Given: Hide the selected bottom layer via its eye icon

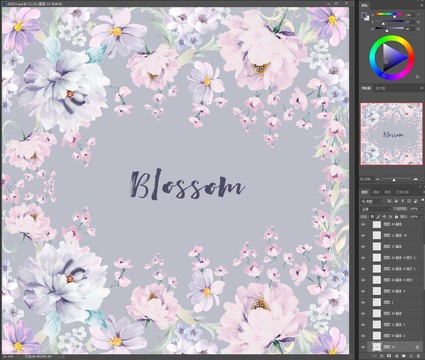Looking at the screenshot, I should pos(363,347).
